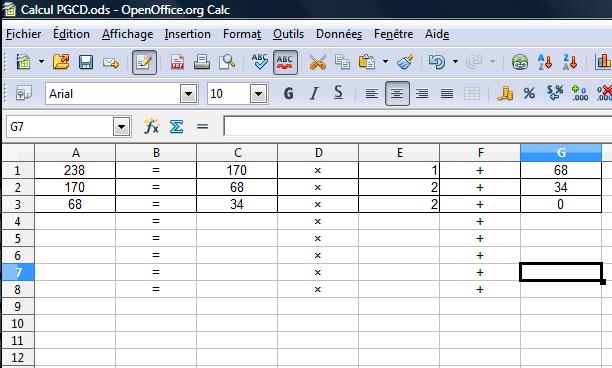Open the Fenêtre menu

[393, 34]
